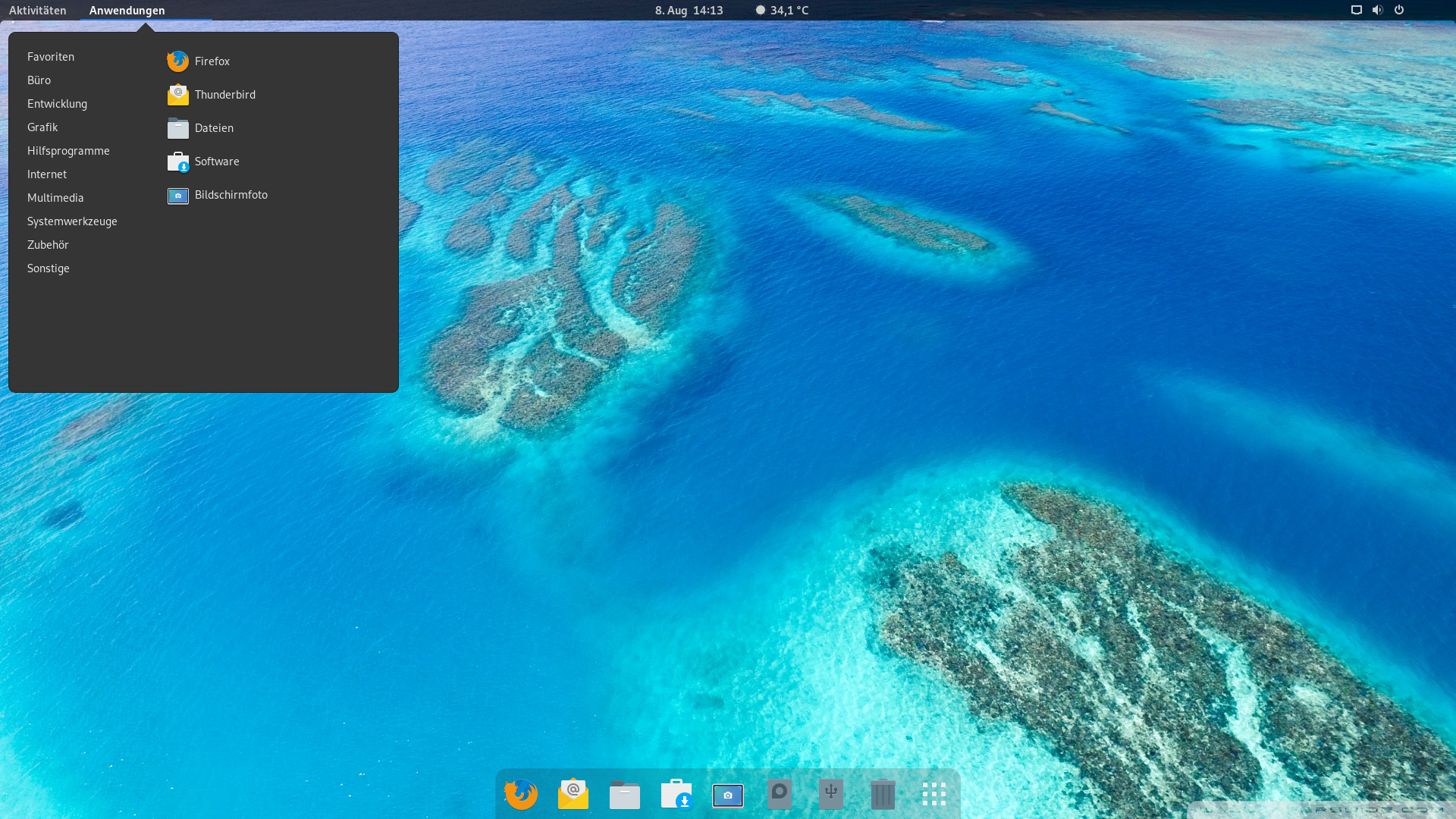Choose the Multimedia category

point(55,198)
